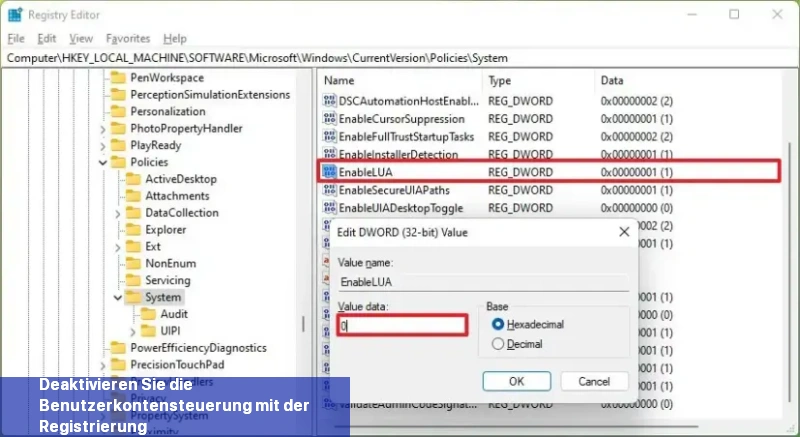The image size is (800, 437).
Task: Select the NonEnum folder icon
Action: coord(133,263)
